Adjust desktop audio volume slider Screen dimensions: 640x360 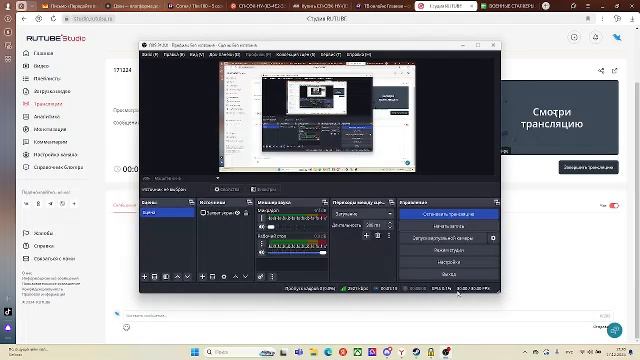tap(296, 253)
